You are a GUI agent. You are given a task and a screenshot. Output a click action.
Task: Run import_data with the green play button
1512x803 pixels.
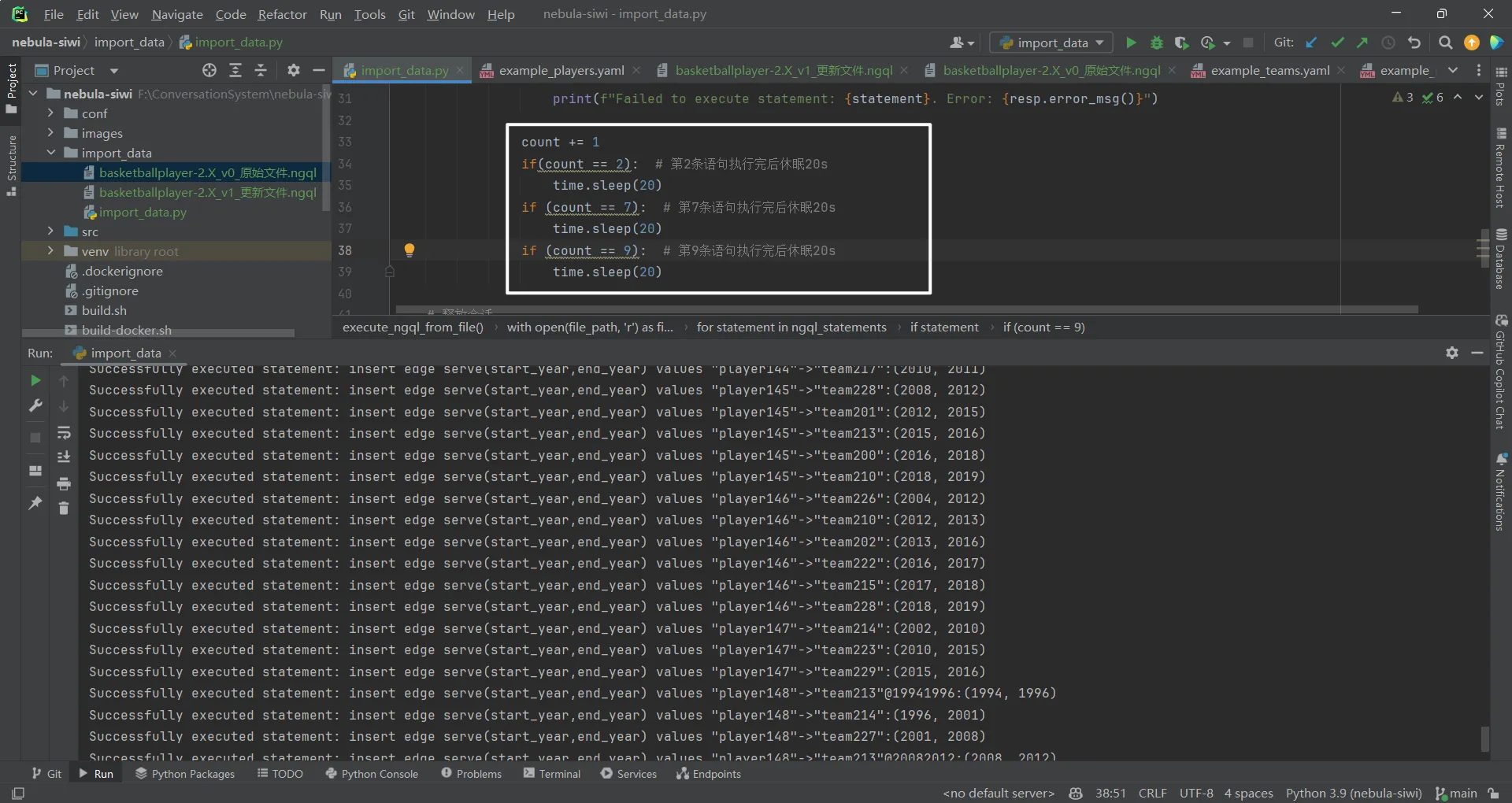1131,43
